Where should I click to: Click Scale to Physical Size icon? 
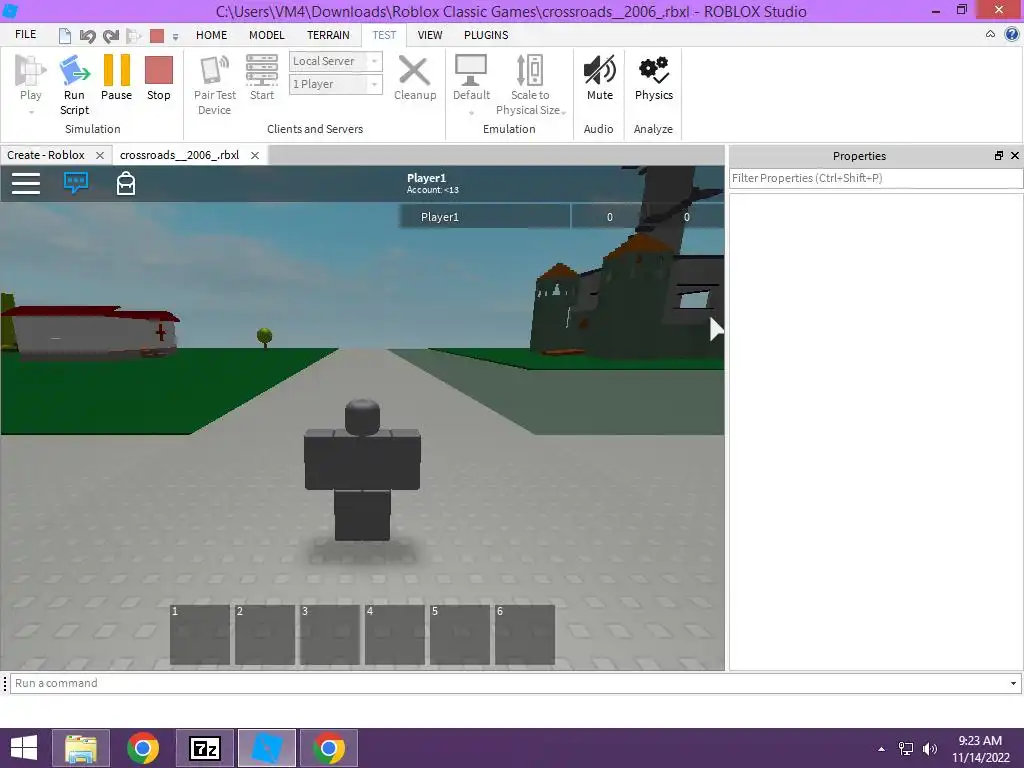(530, 71)
